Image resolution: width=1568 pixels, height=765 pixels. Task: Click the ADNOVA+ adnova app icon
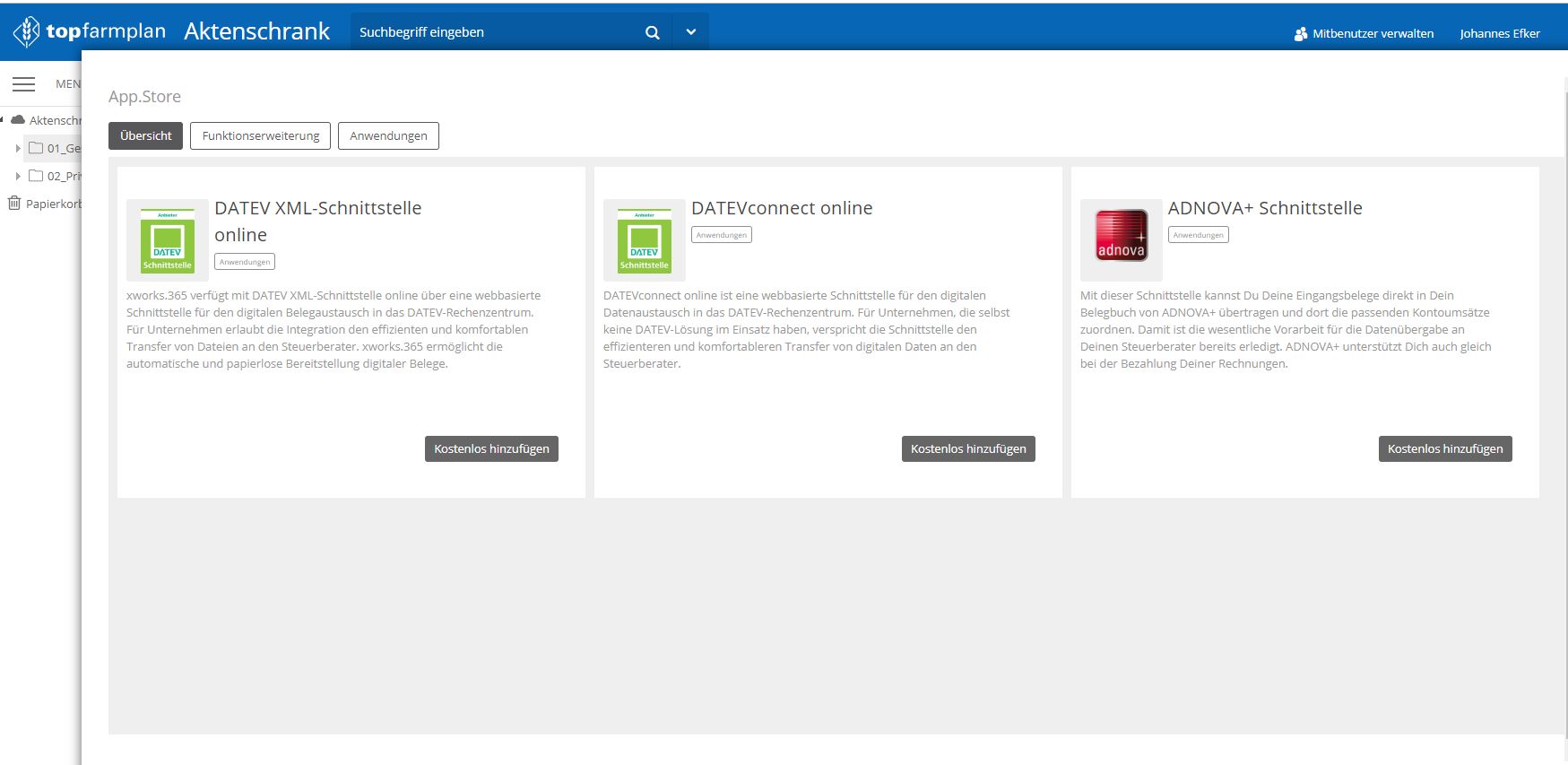click(1122, 240)
